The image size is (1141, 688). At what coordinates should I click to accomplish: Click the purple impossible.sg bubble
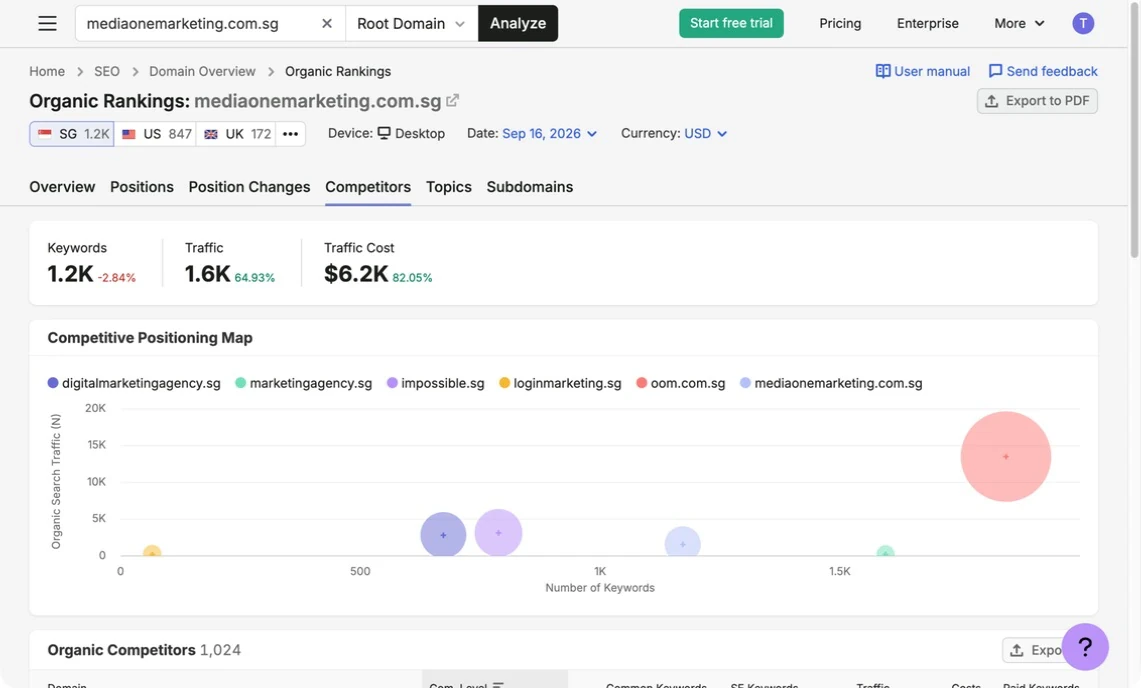[x=498, y=533]
